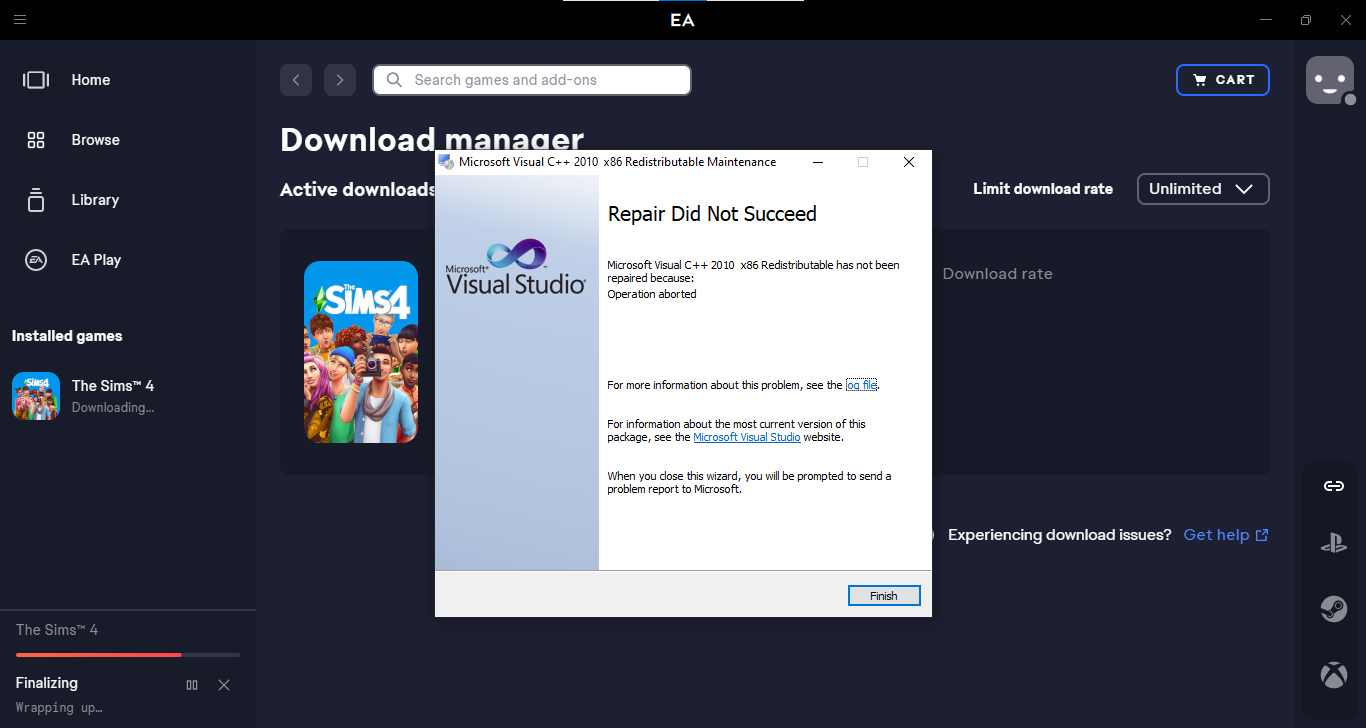Pause The Sims 4 download
1366x728 pixels.
[192, 685]
